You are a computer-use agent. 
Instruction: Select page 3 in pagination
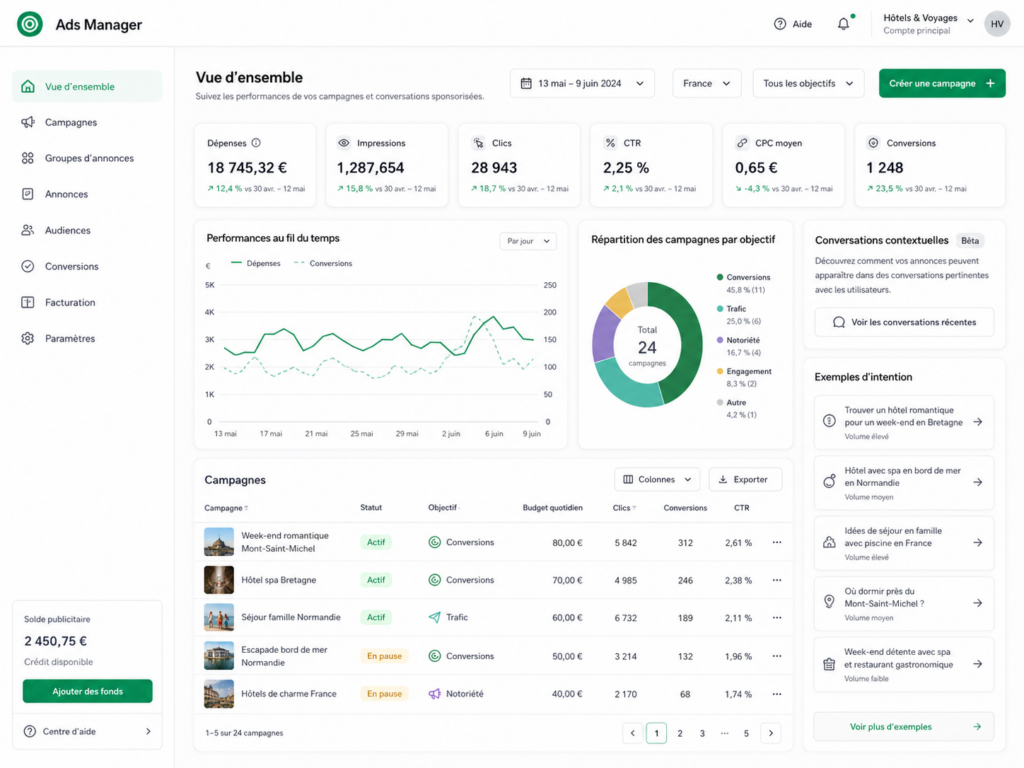pyautogui.click(x=702, y=733)
